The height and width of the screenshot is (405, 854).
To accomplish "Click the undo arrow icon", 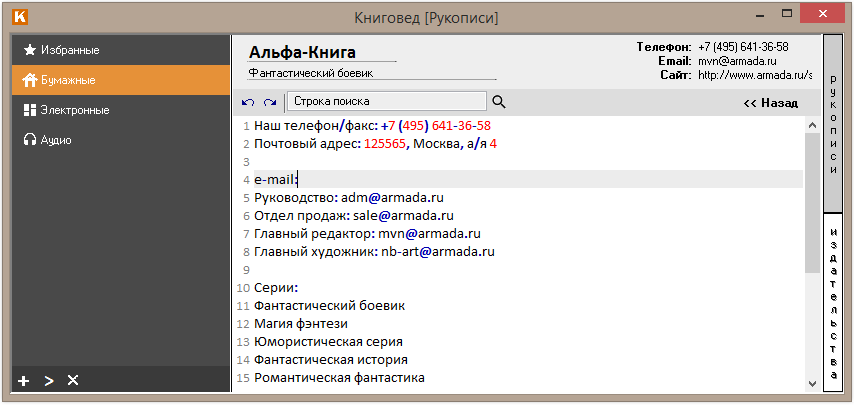I will click(x=249, y=102).
